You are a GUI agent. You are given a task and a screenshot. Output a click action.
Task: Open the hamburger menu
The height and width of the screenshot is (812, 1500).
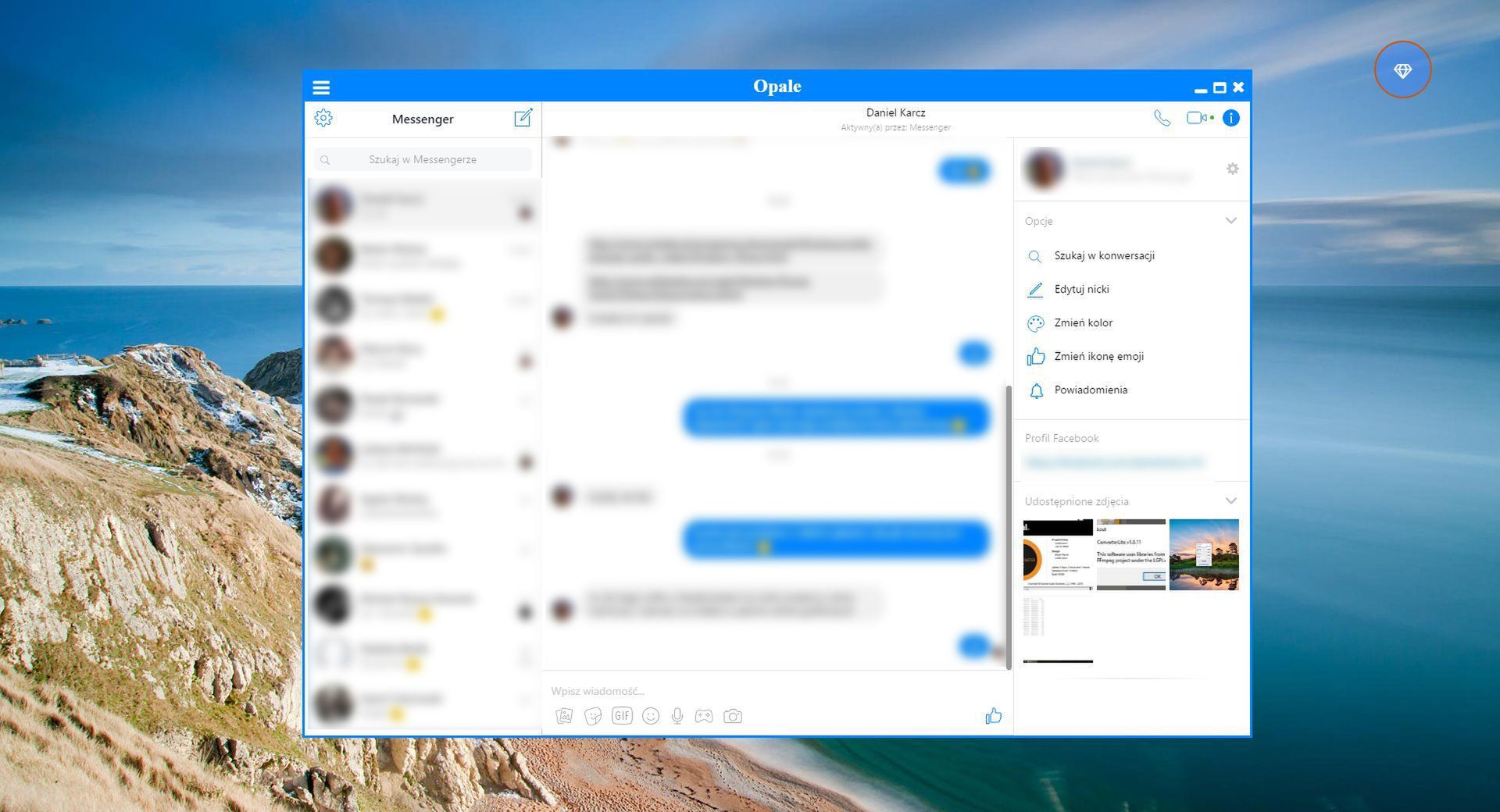point(321,87)
